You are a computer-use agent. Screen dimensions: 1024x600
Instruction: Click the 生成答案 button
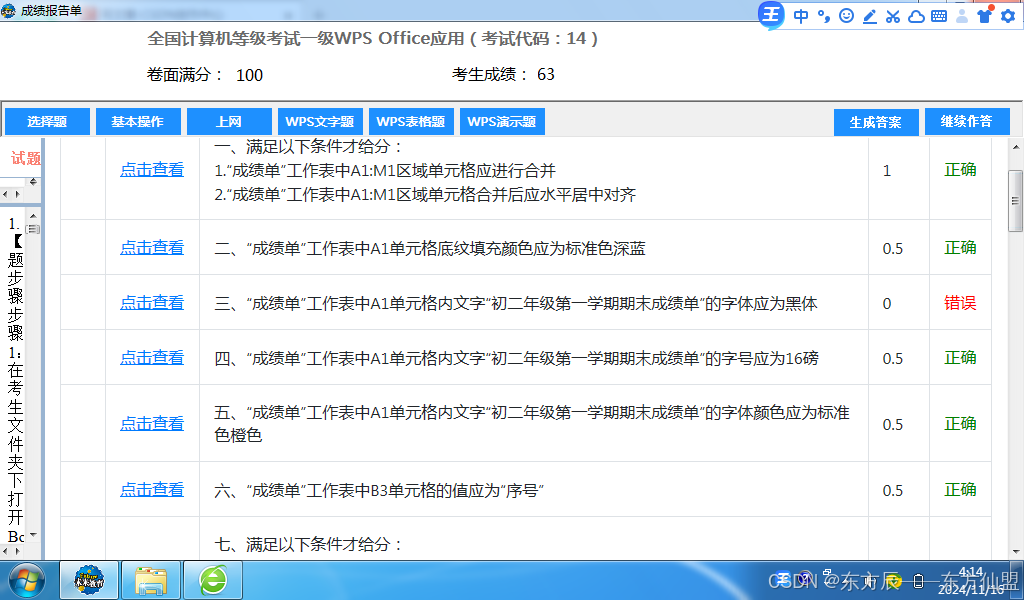876,122
